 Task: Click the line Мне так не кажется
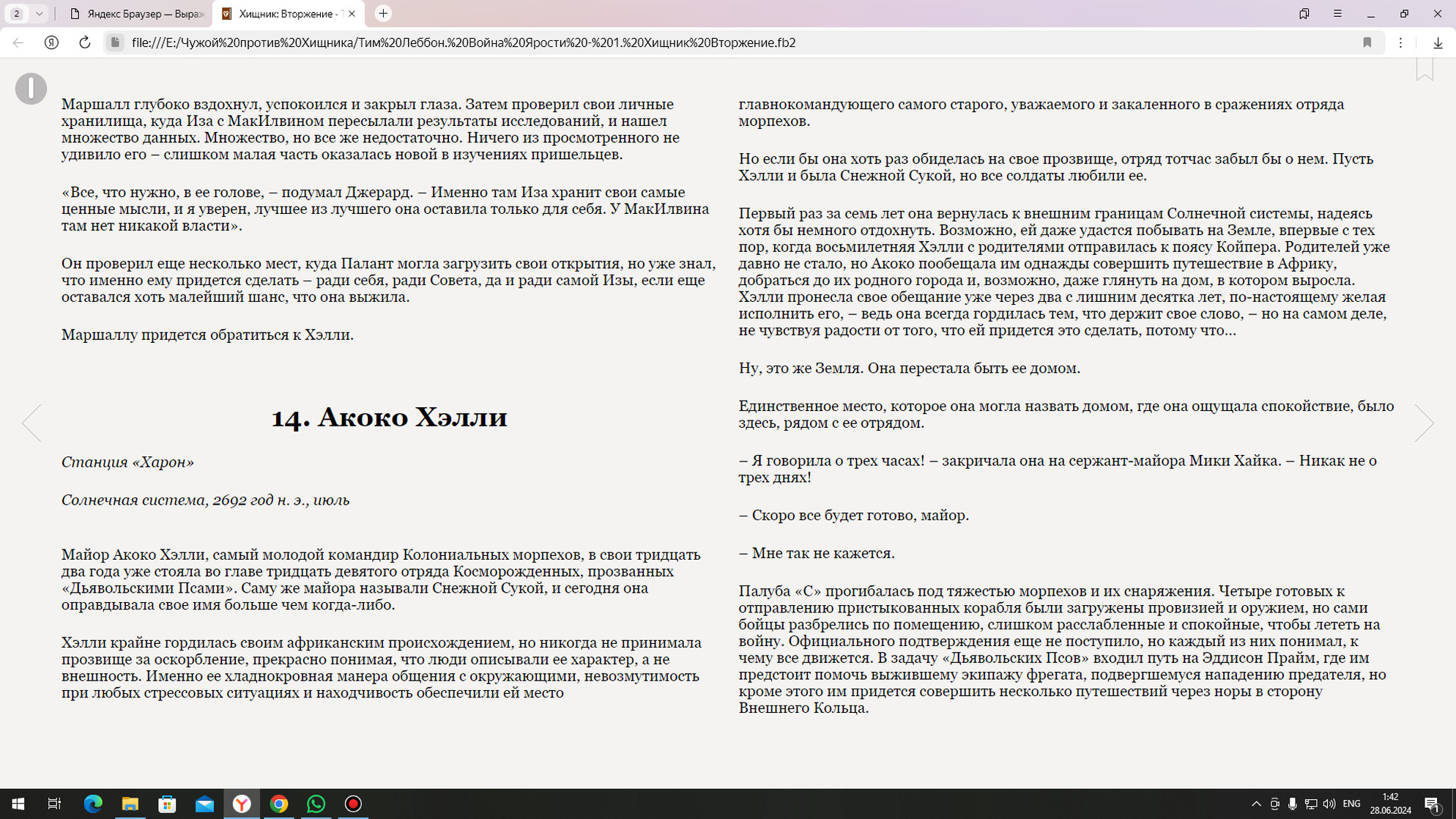[817, 554]
